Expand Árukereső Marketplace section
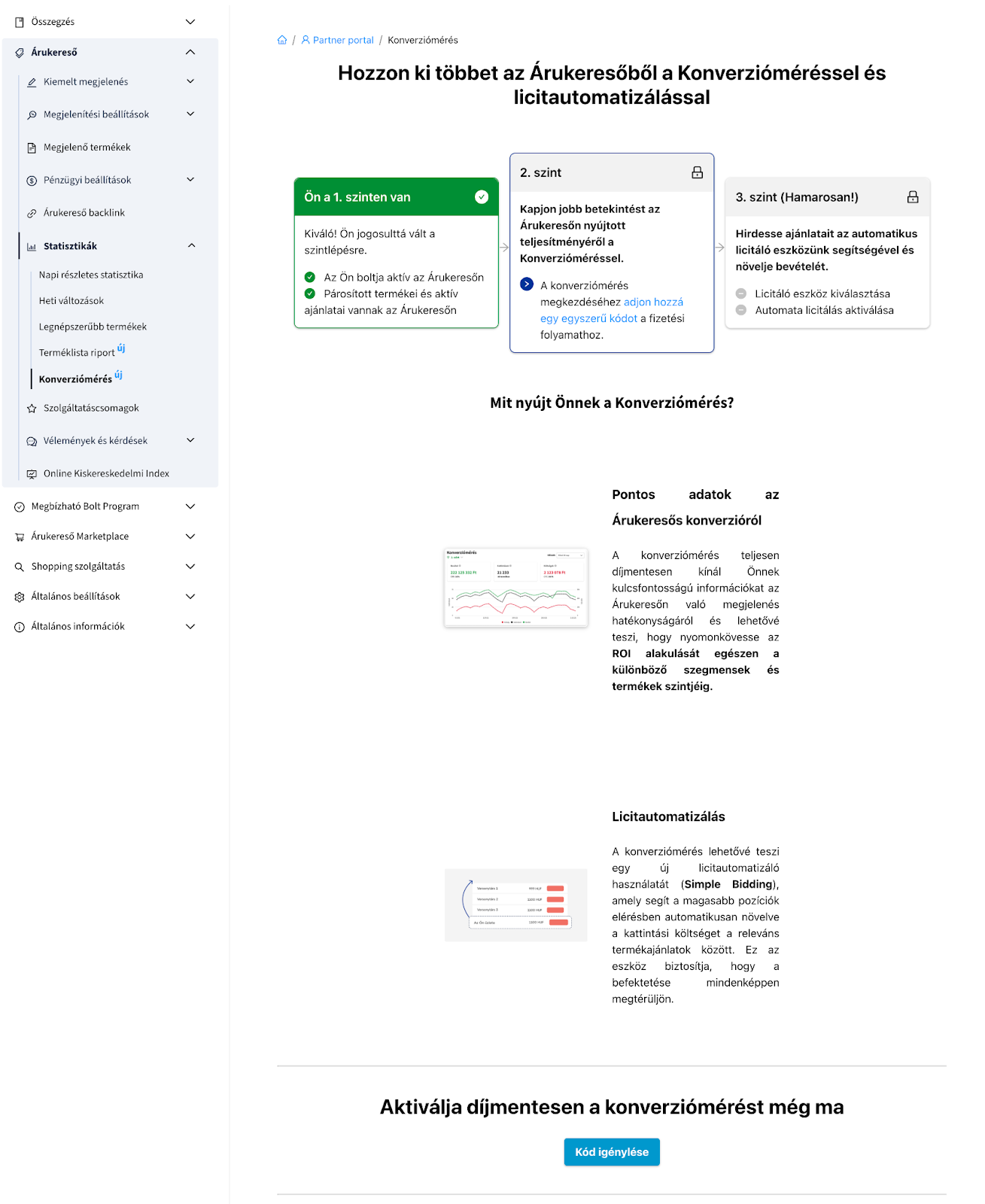Image resolution: width=985 pixels, height=1204 pixels. pyautogui.click(x=190, y=537)
